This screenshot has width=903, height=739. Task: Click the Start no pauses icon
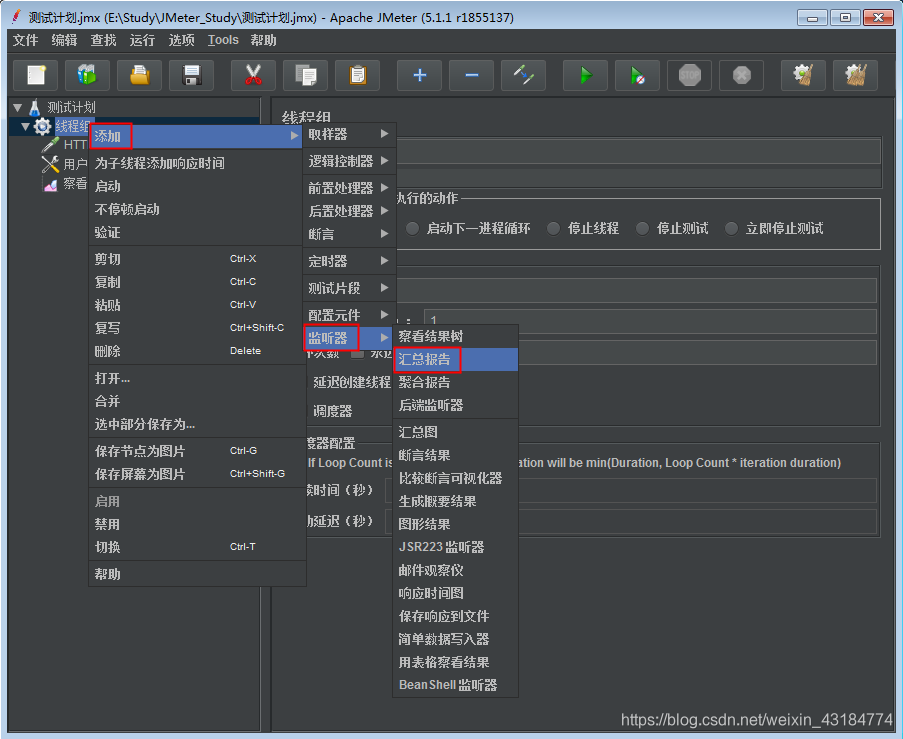coord(638,75)
